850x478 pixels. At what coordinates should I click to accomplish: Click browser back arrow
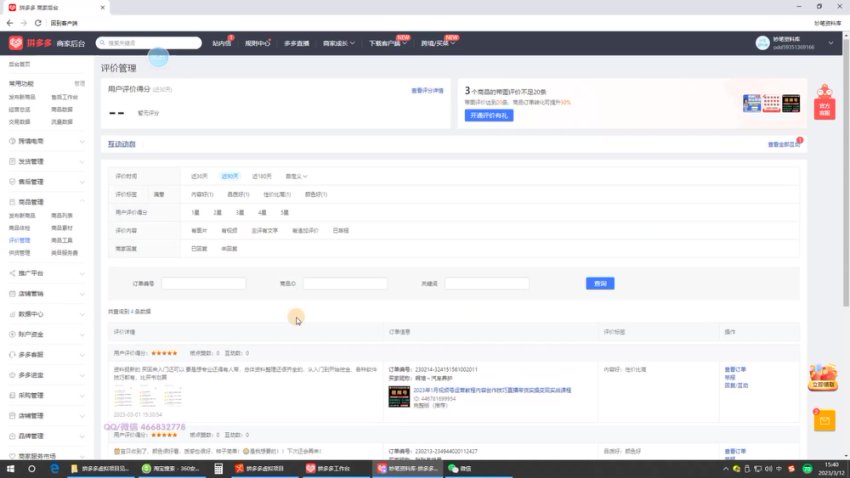point(10,23)
